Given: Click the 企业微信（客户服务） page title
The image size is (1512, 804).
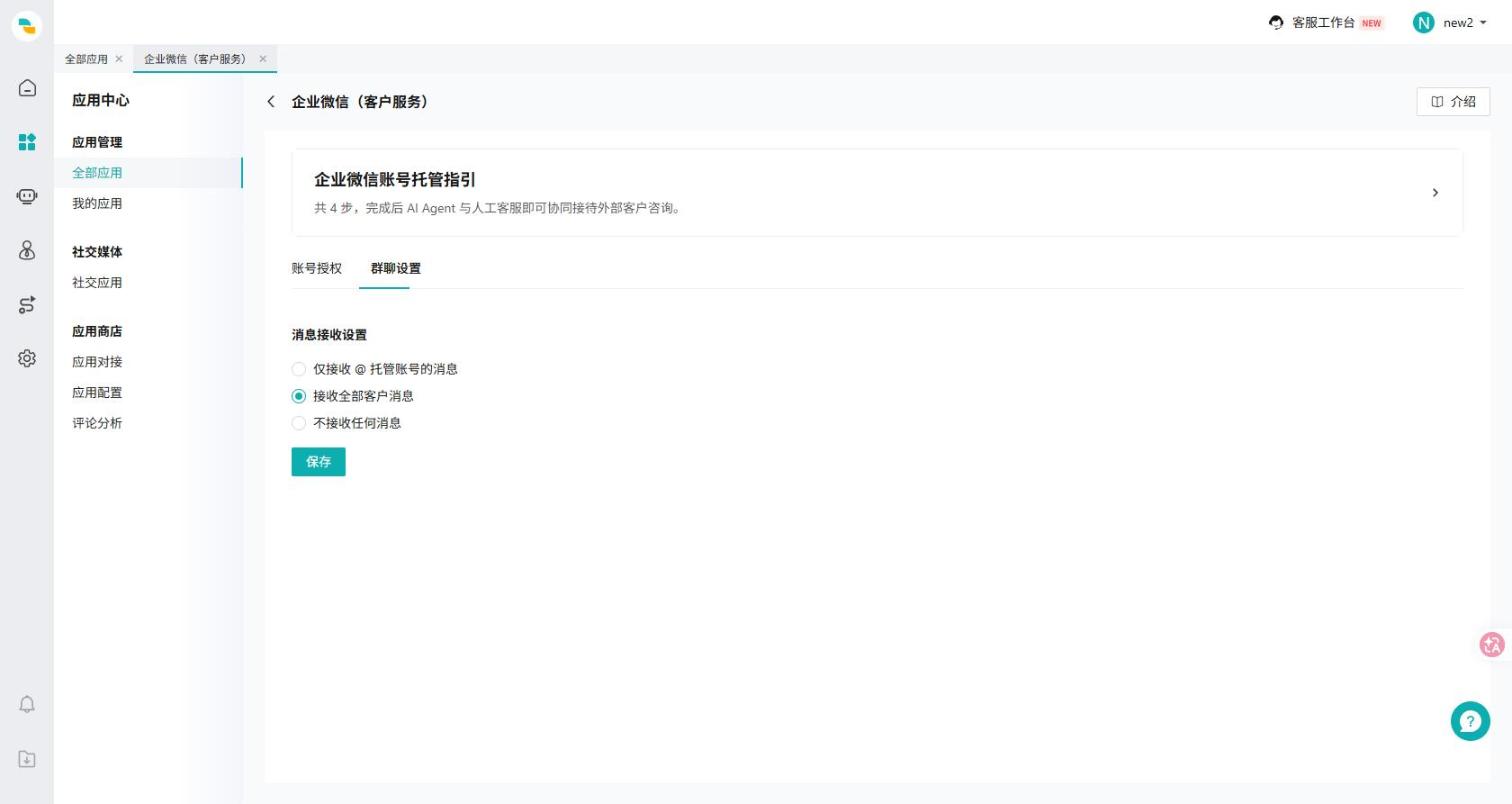Looking at the screenshot, I should point(361,102).
